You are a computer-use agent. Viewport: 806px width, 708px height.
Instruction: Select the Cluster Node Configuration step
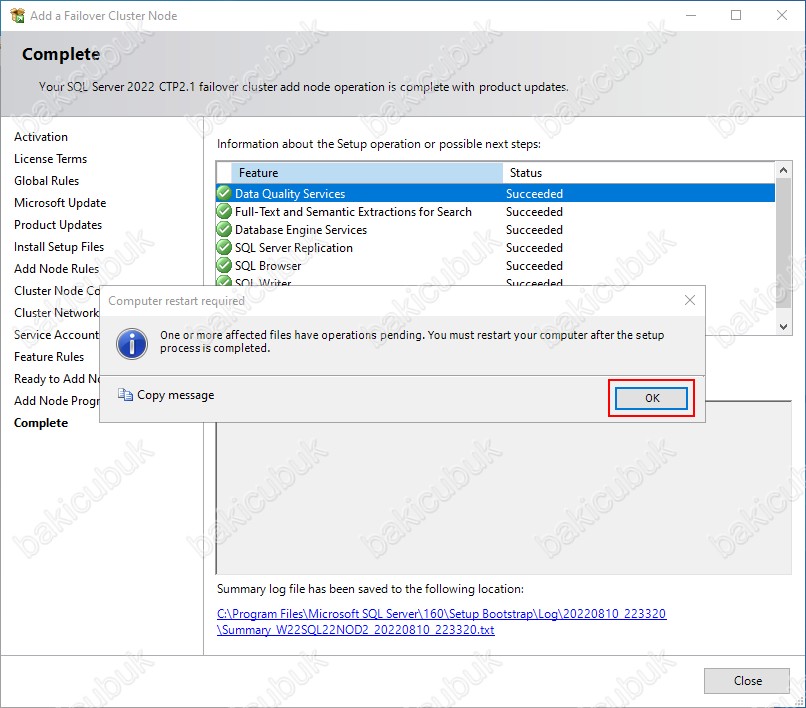pyautogui.click(x=57, y=291)
